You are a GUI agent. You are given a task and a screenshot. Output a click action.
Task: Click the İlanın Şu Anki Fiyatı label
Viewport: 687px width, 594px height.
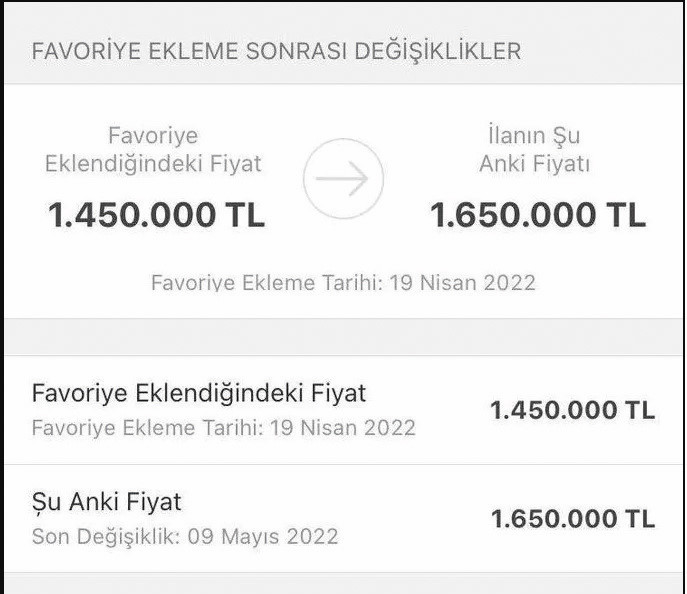tap(534, 149)
